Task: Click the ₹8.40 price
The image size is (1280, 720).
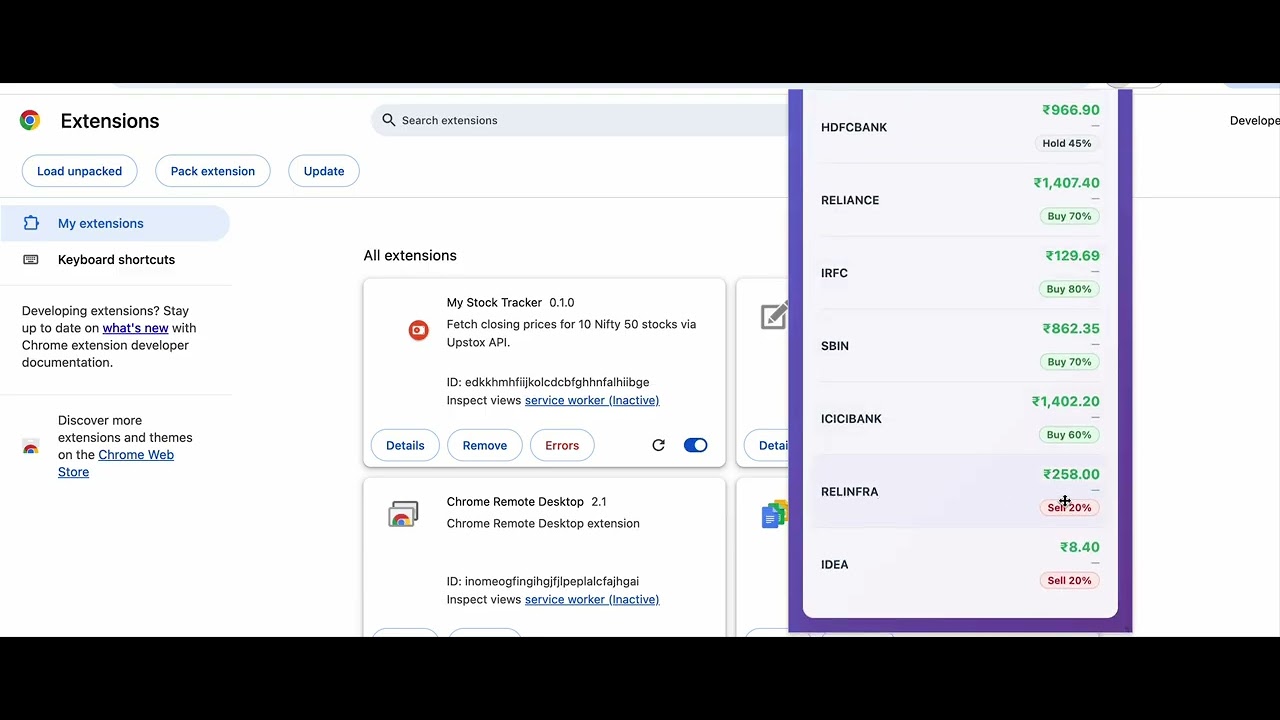Action: tap(1080, 547)
